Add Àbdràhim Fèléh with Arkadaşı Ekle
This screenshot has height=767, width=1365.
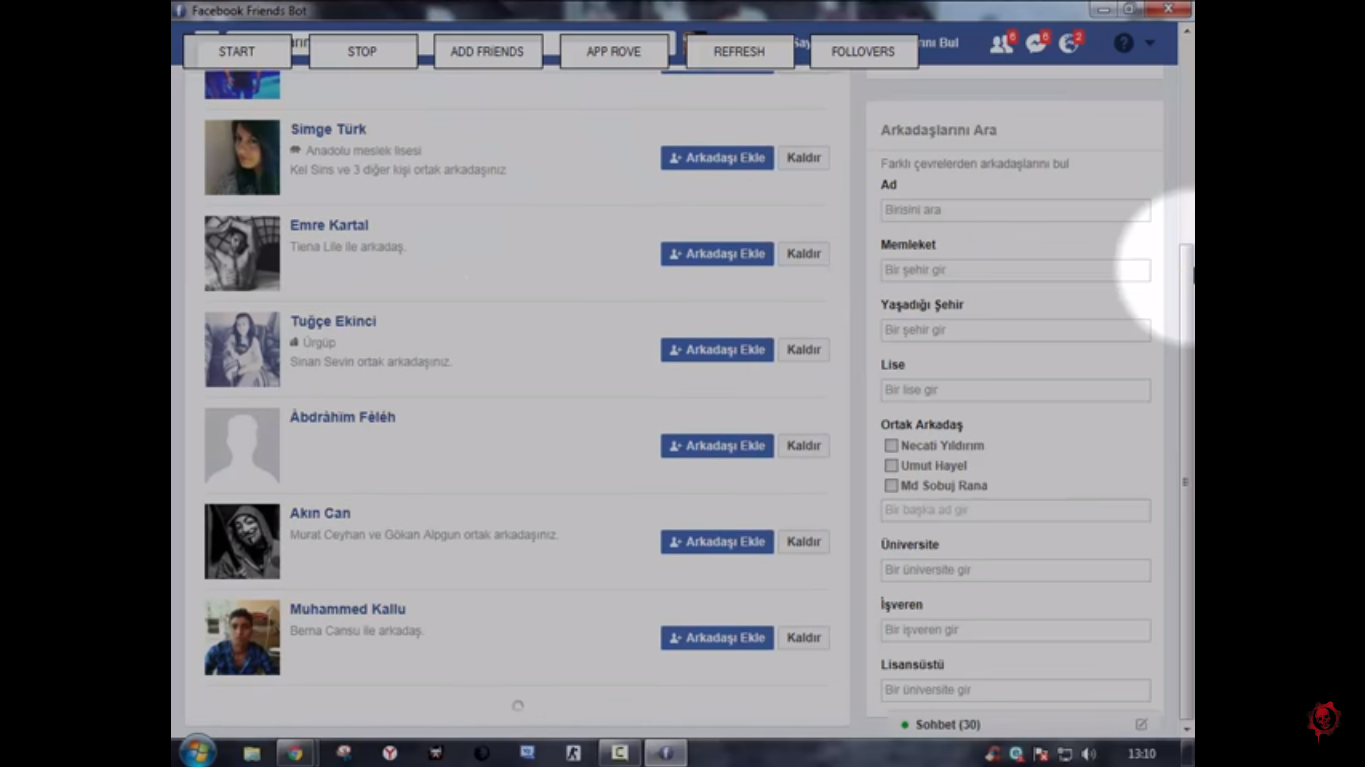click(717, 446)
